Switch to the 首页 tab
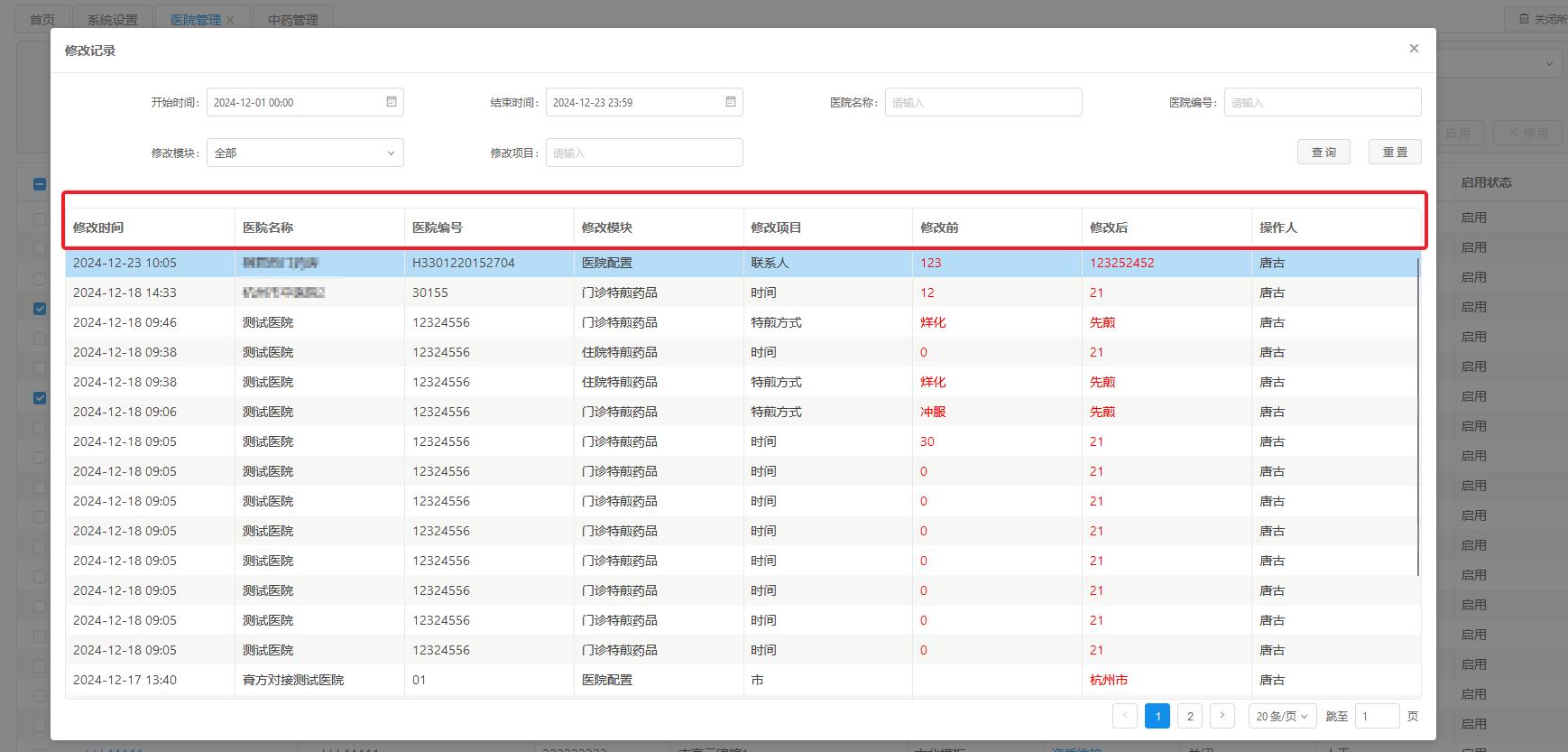The height and width of the screenshot is (752, 1568). (x=42, y=20)
